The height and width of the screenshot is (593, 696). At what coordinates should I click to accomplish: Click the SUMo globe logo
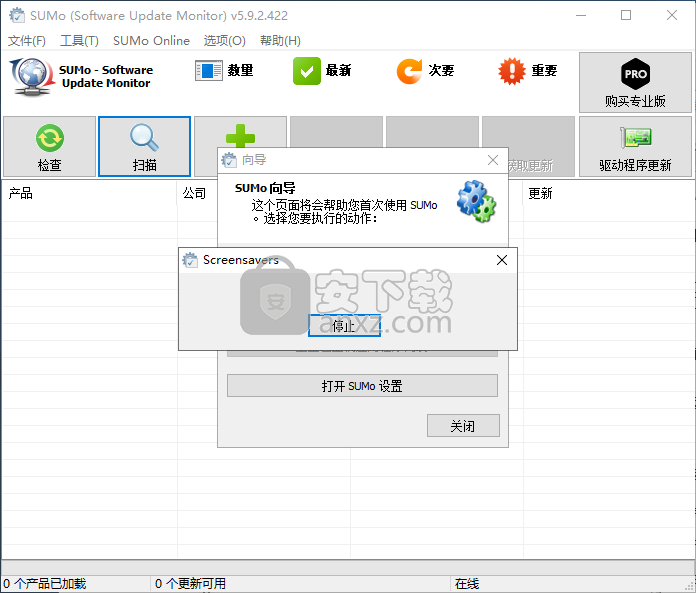(x=30, y=76)
